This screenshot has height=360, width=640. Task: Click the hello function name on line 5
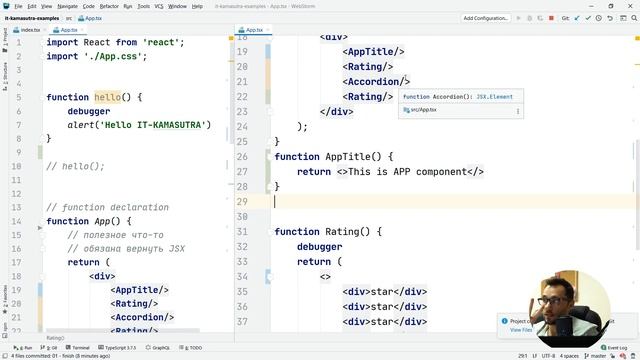click(107, 97)
